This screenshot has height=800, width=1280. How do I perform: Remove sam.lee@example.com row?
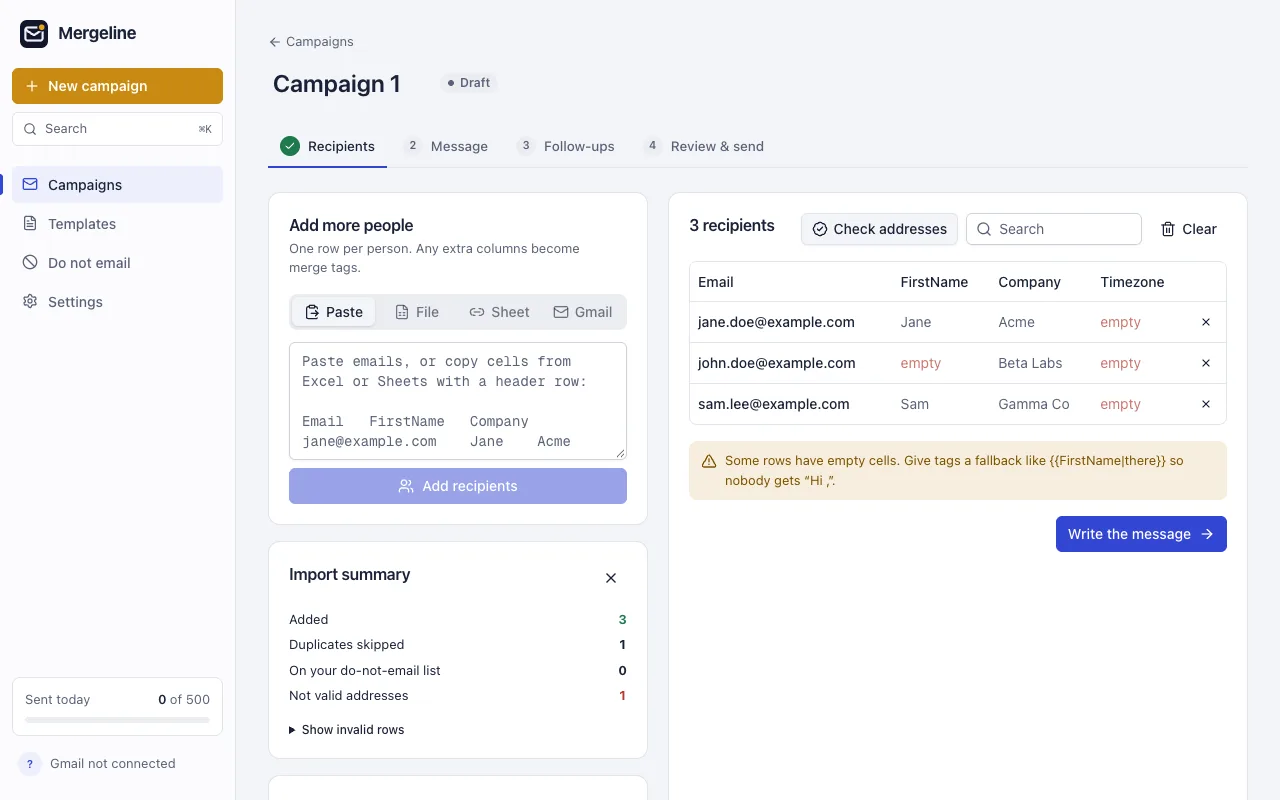click(1206, 404)
